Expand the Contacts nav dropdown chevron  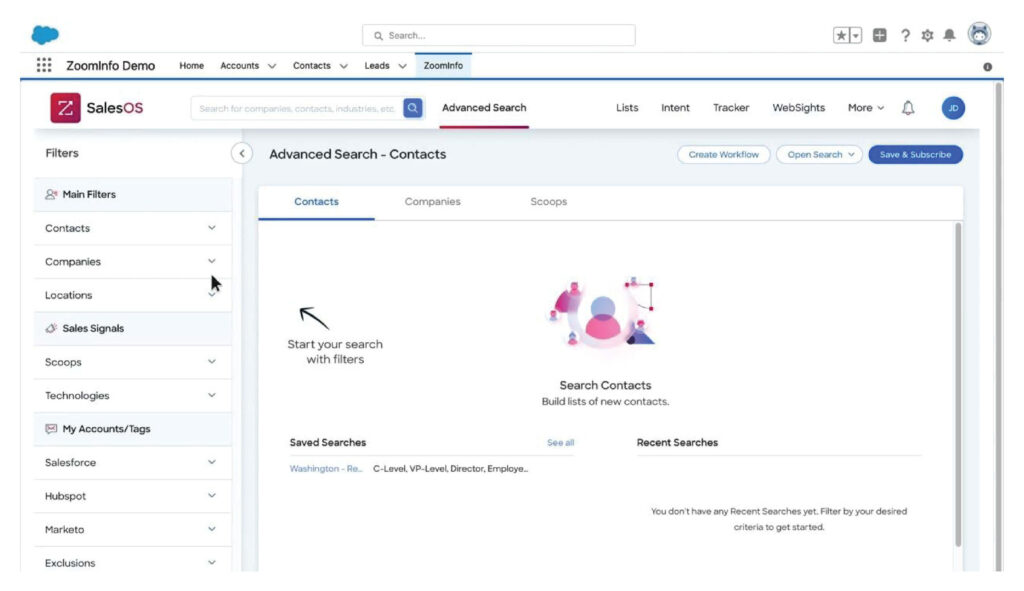[x=344, y=66]
